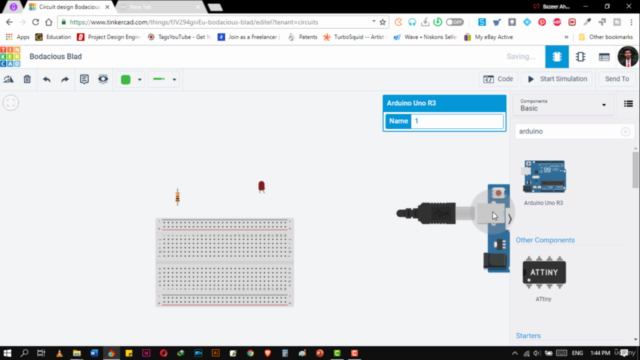Image resolution: width=640 pixels, height=360 pixels.
Task: Open the wire type dropdown arrow
Action: [x=174, y=80]
